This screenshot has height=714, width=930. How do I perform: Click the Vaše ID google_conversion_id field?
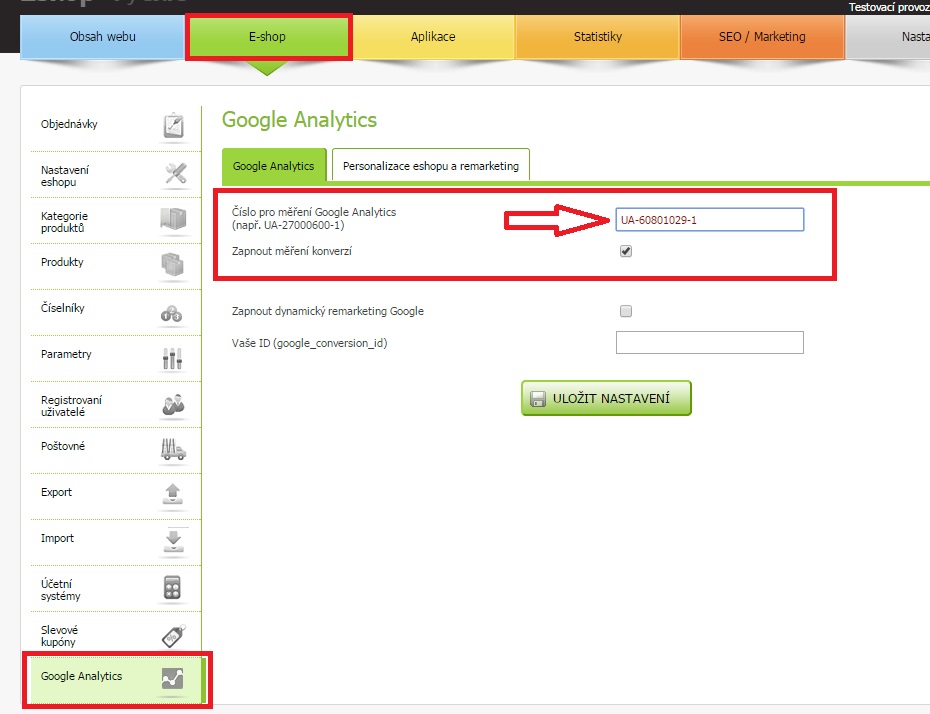click(x=709, y=343)
